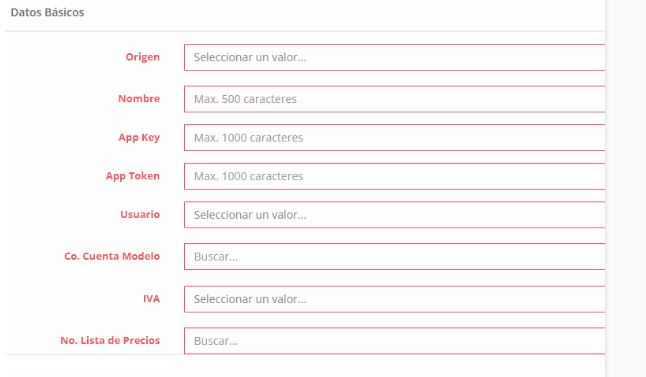Expand the Usuario select box
The image size is (646, 377).
click(394, 215)
